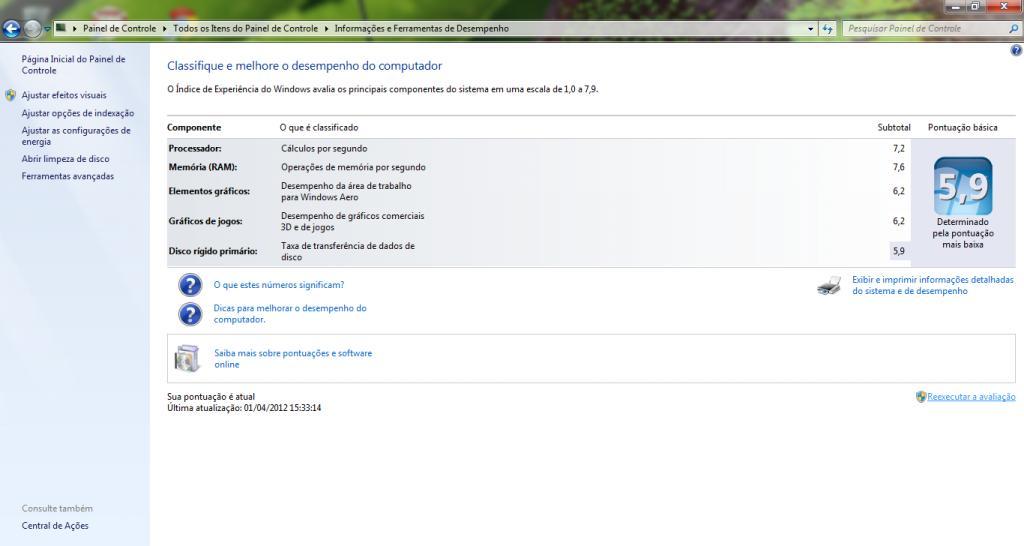Click the Pontuação básica column header
Screen dimensions: 1024x546
[x=963, y=128]
